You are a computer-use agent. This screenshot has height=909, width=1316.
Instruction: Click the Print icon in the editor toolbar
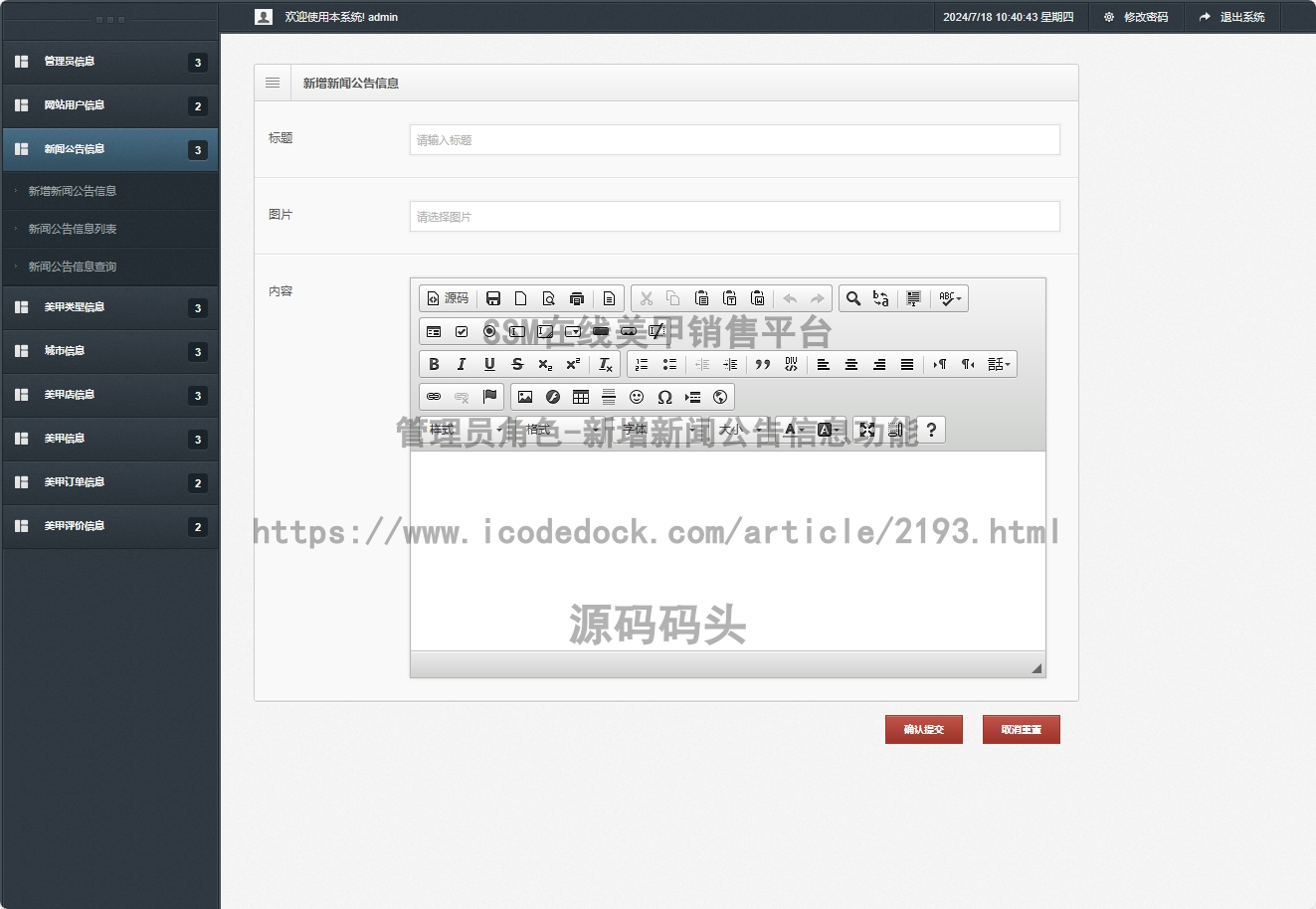[577, 298]
